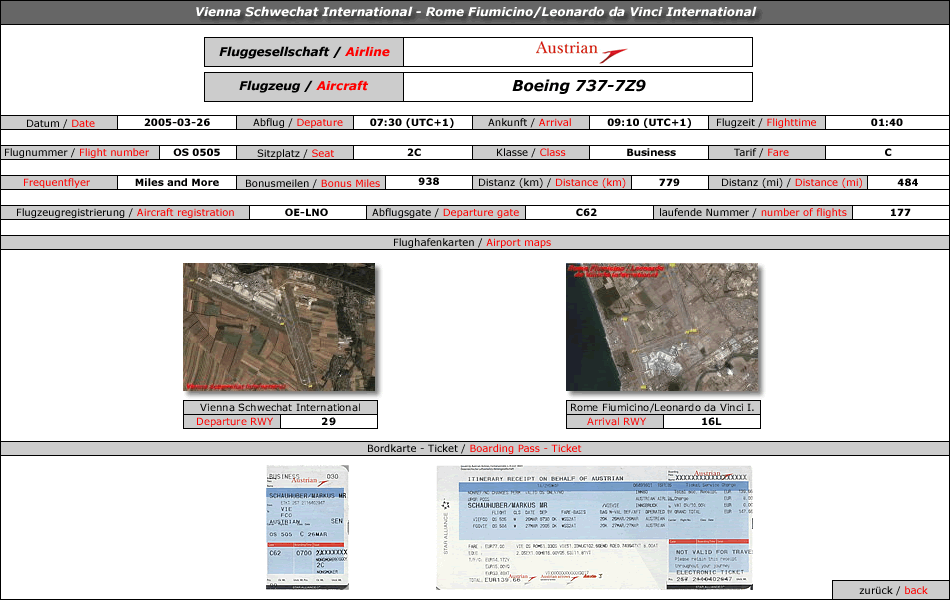This screenshot has height=600, width=950.
Task: Click the Fluggesellschaft / Airline label
Action: 304,52
